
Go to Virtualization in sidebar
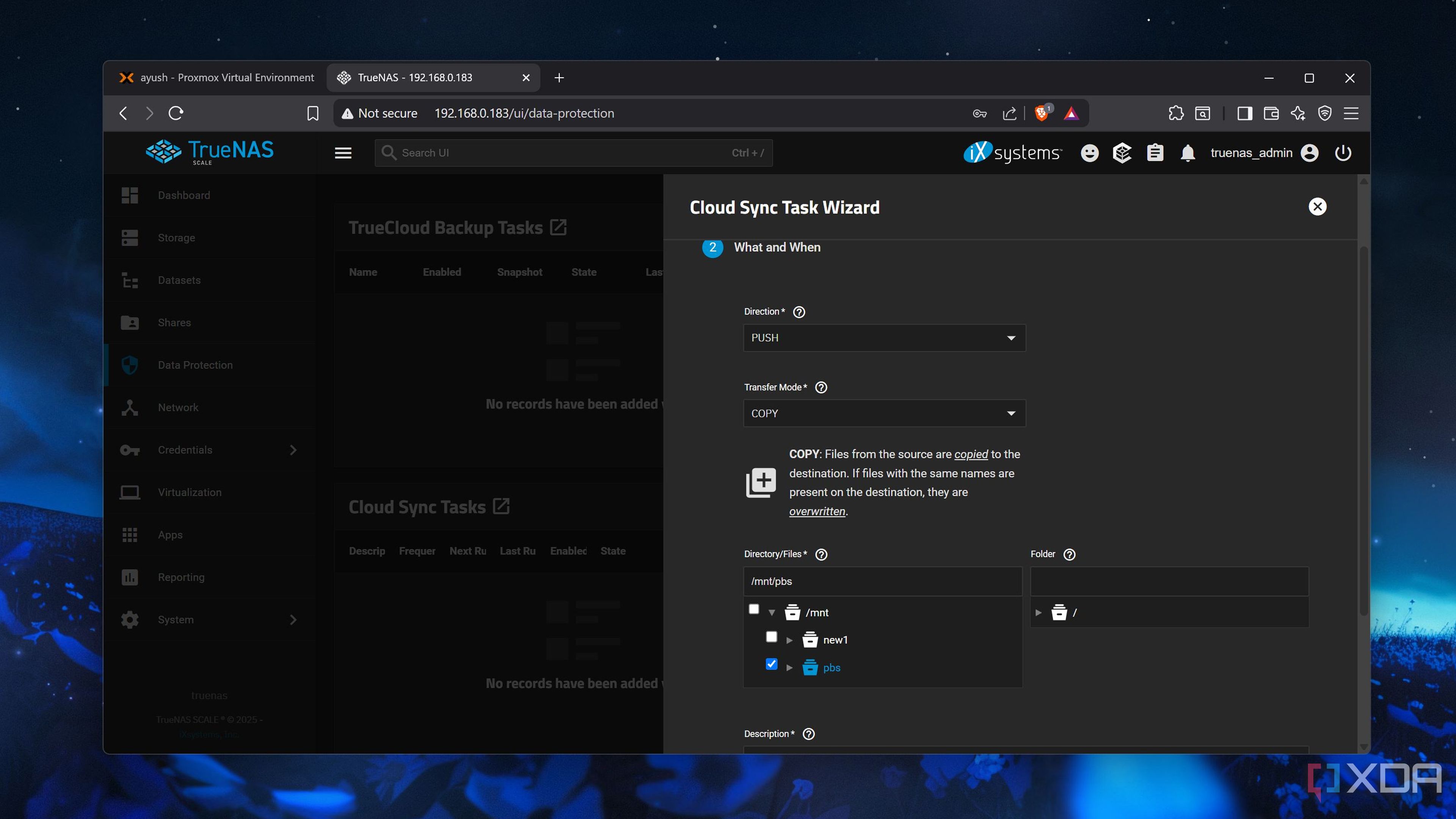pyautogui.click(x=210, y=492)
